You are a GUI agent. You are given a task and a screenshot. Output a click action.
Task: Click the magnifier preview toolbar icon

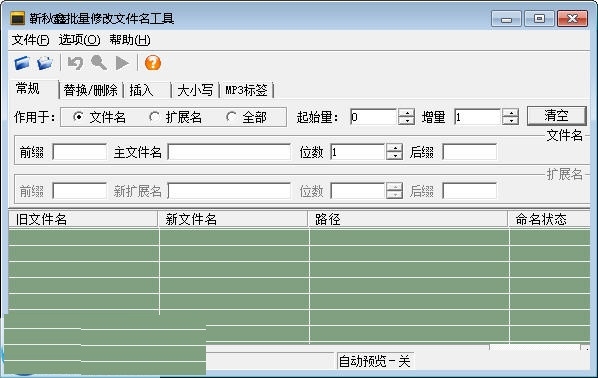pos(99,63)
